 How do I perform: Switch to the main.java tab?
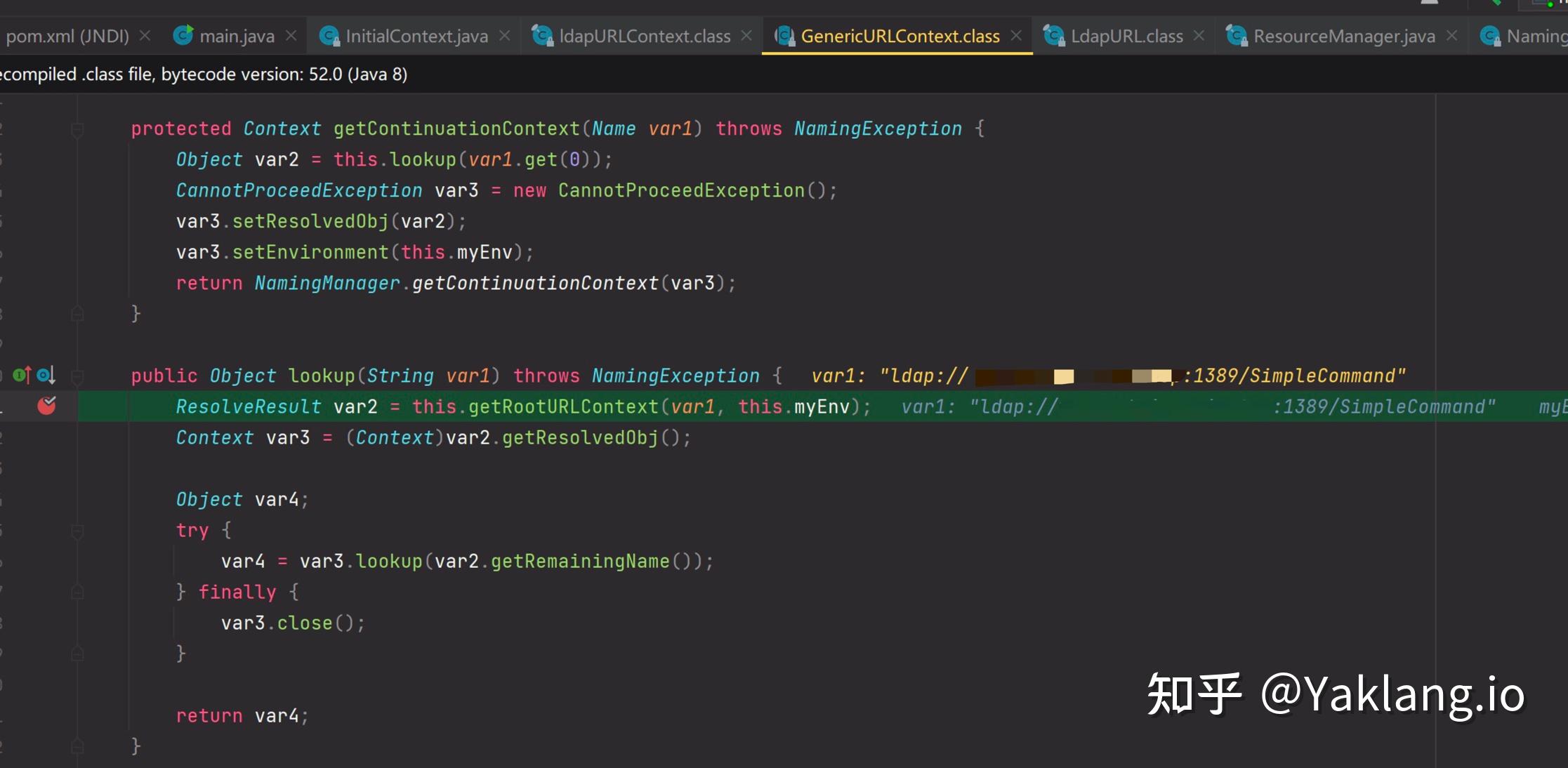tap(237, 37)
